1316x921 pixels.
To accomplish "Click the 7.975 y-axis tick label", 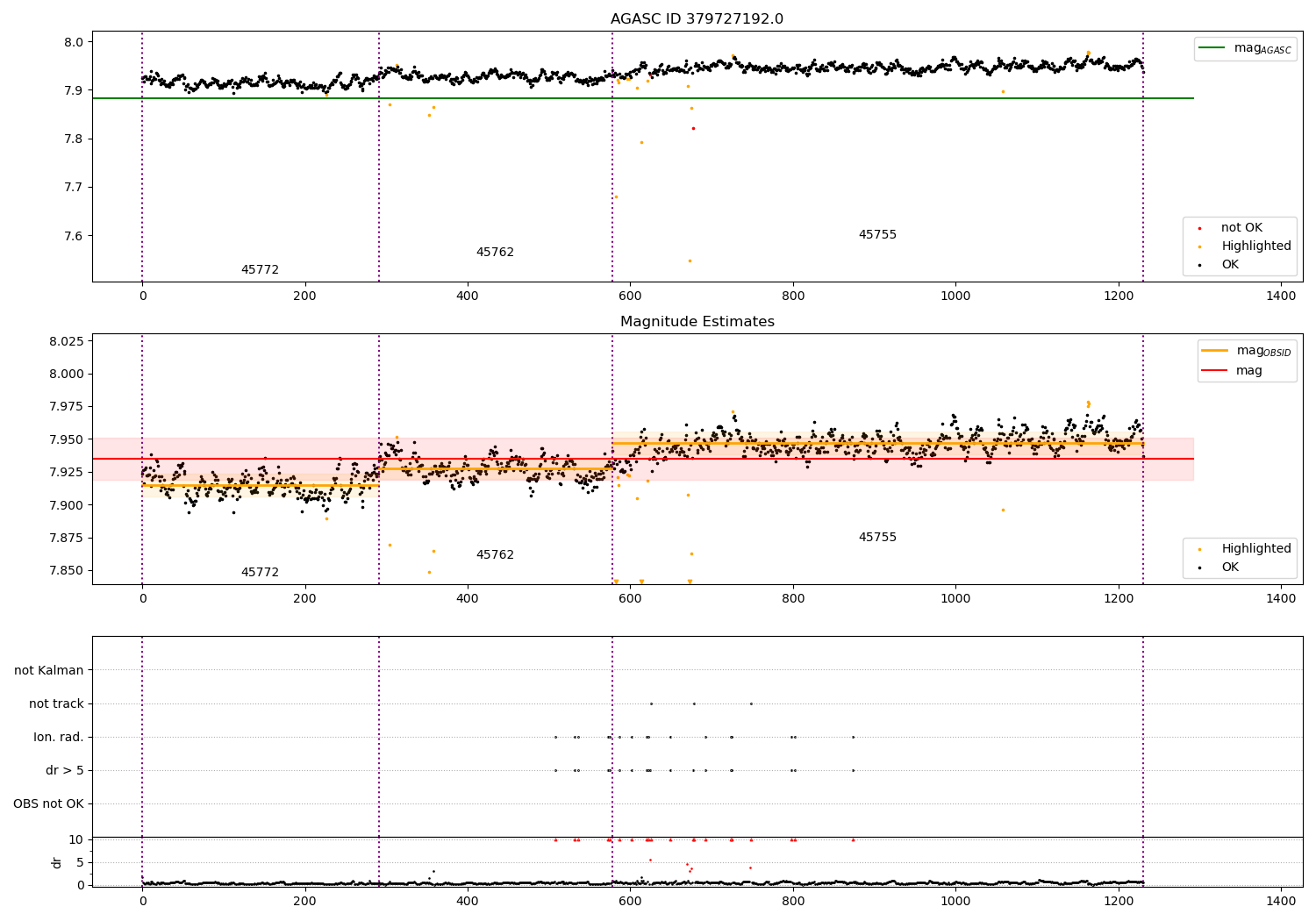I will coord(67,407).
